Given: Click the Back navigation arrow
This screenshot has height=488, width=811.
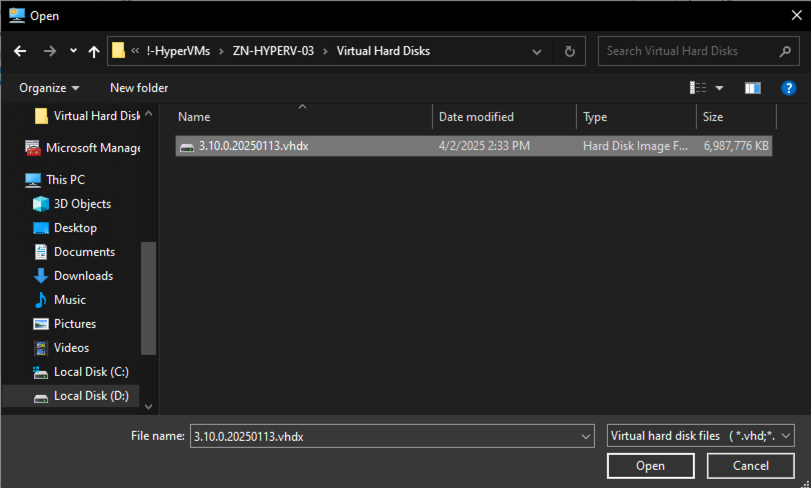Looking at the screenshot, I should coord(20,51).
